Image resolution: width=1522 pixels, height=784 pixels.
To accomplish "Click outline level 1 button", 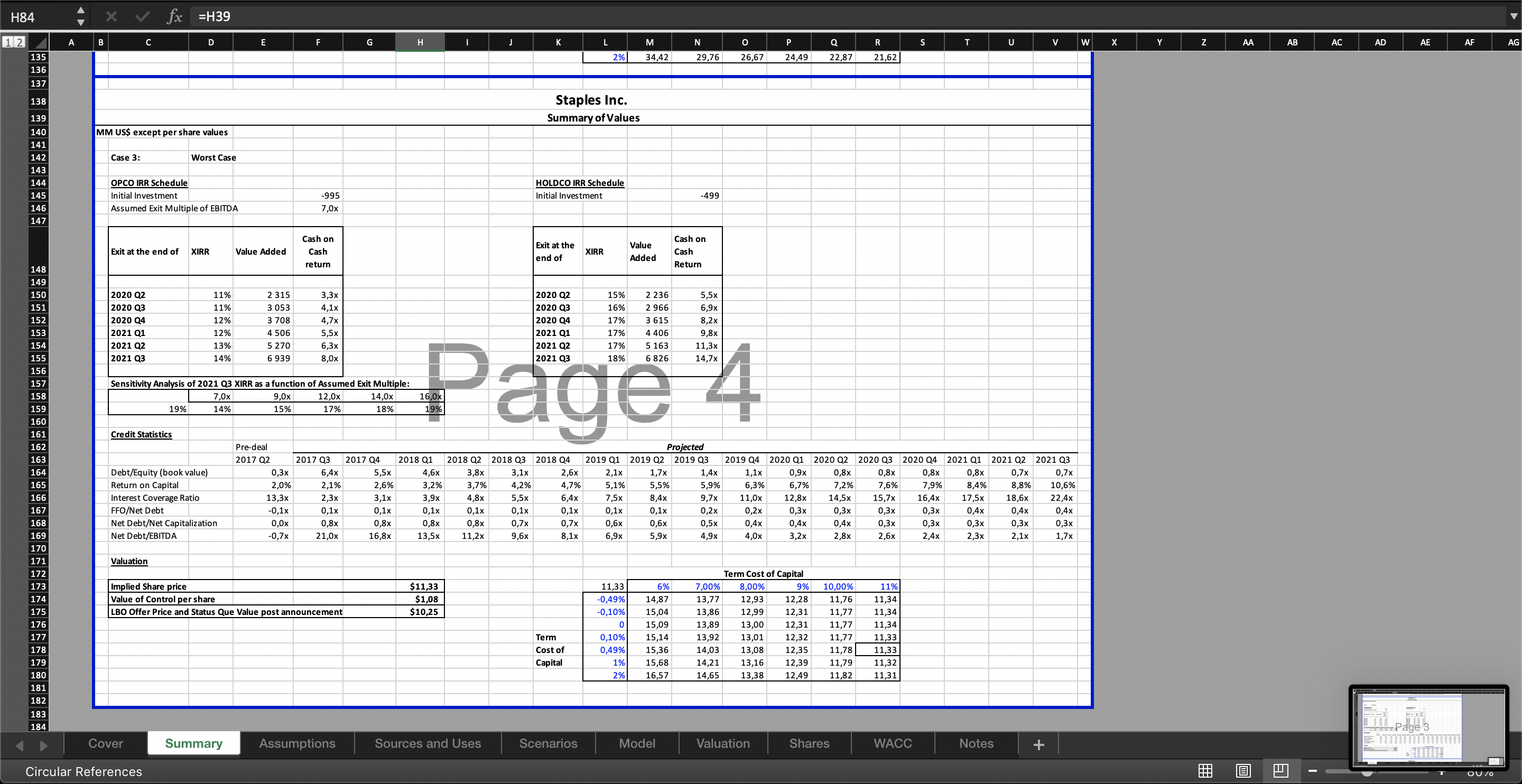I will point(8,42).
